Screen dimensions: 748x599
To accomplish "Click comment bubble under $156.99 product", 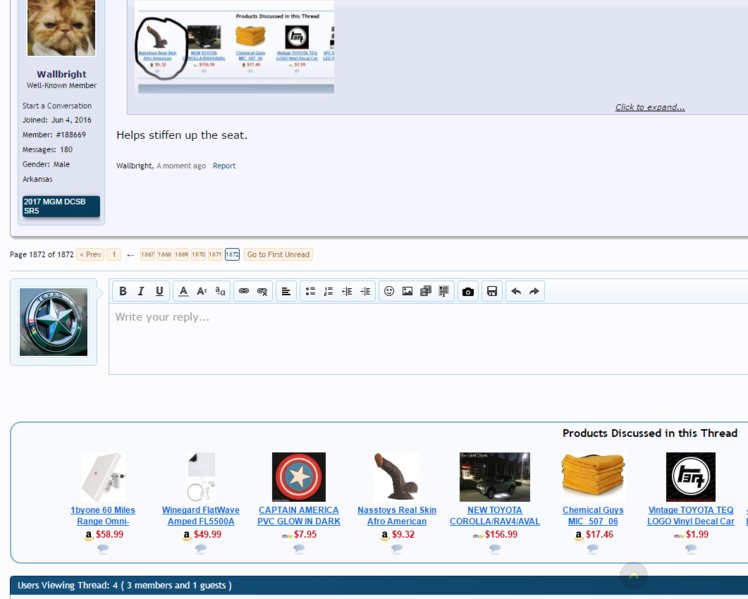I will click(x=495, y=549).
